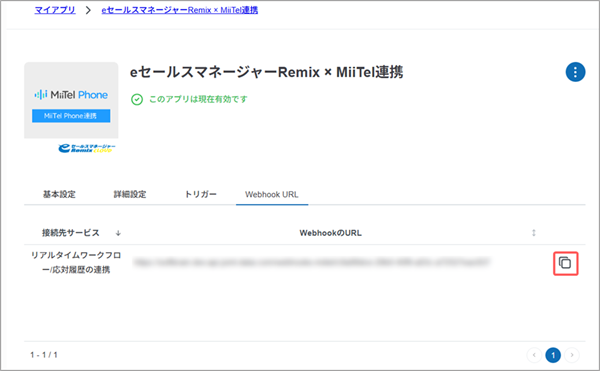Viewport: 600px width, 371px height.
Task: Open eセールスマネージャーRemix × MiiTel連携 breadcrumb link
Action: coord(179,10)
